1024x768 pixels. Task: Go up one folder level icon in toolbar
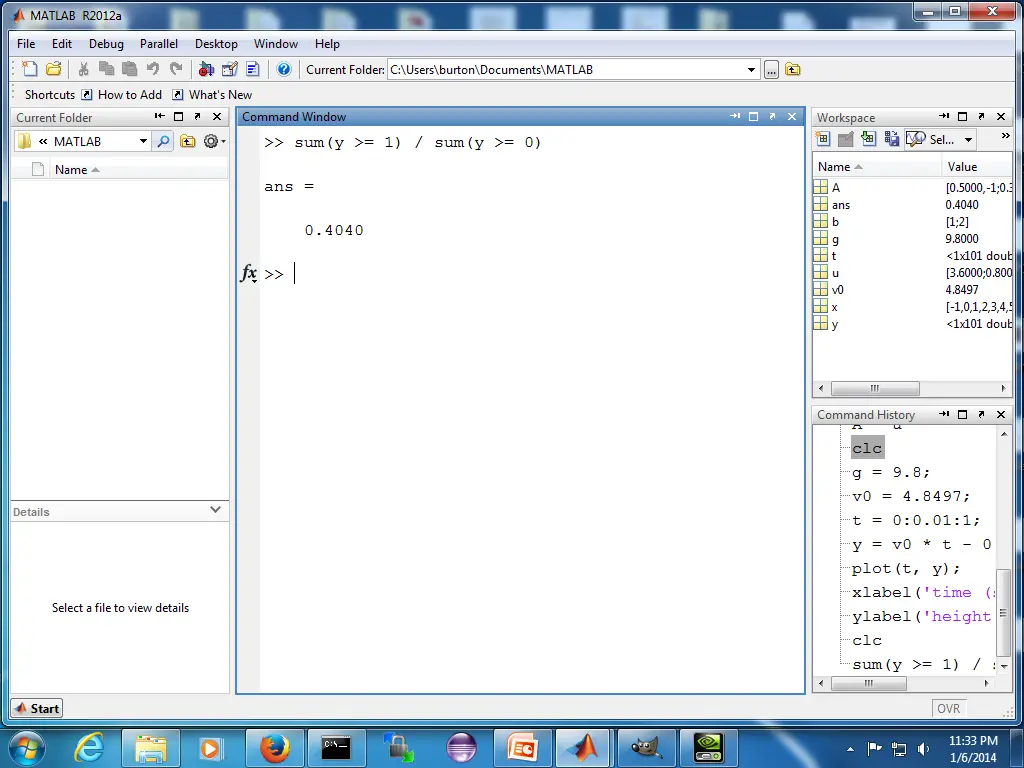pos(793,69)
